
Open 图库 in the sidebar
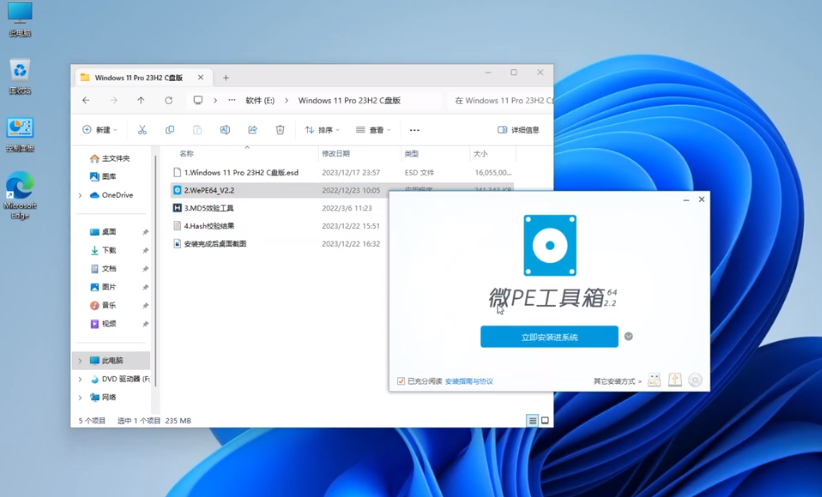click(103, 177)
